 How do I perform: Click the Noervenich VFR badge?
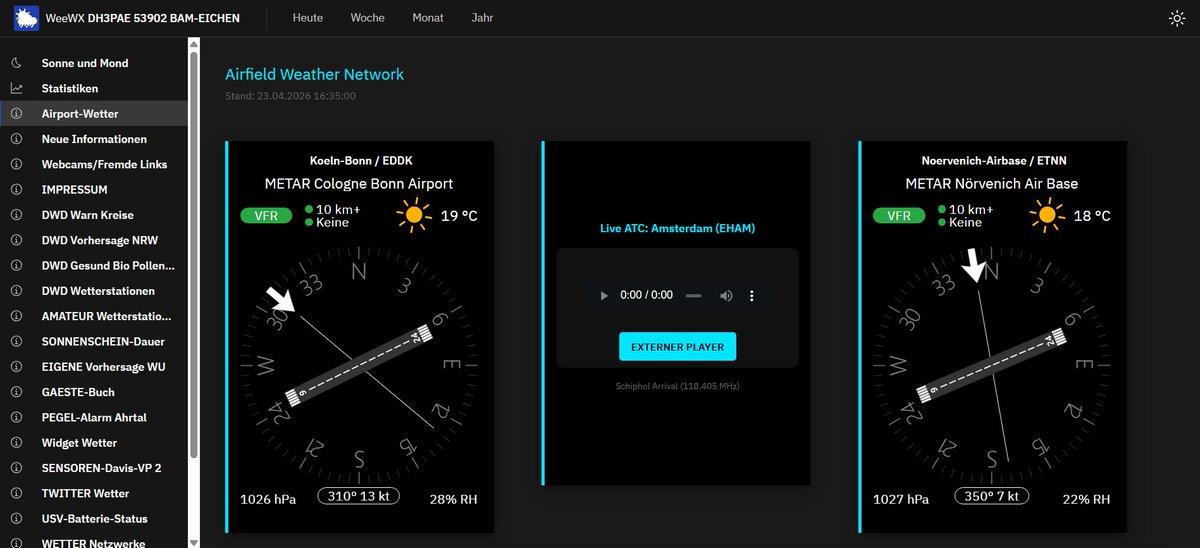point(899,215)
